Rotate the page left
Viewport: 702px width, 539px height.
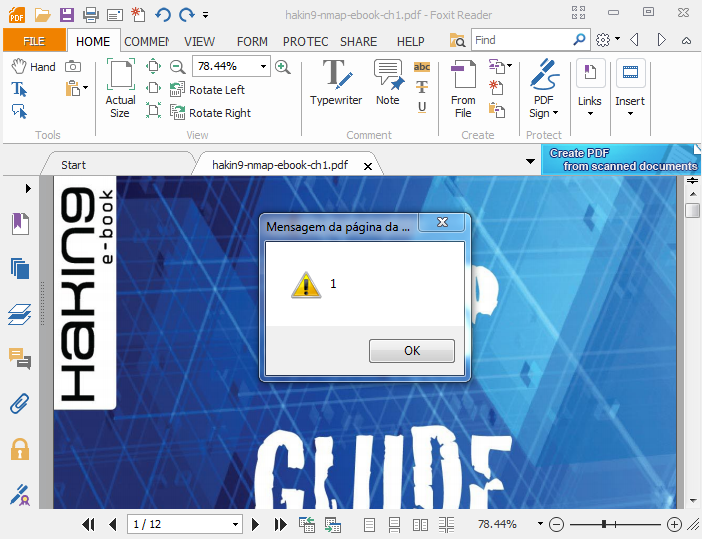pos(207,90)
